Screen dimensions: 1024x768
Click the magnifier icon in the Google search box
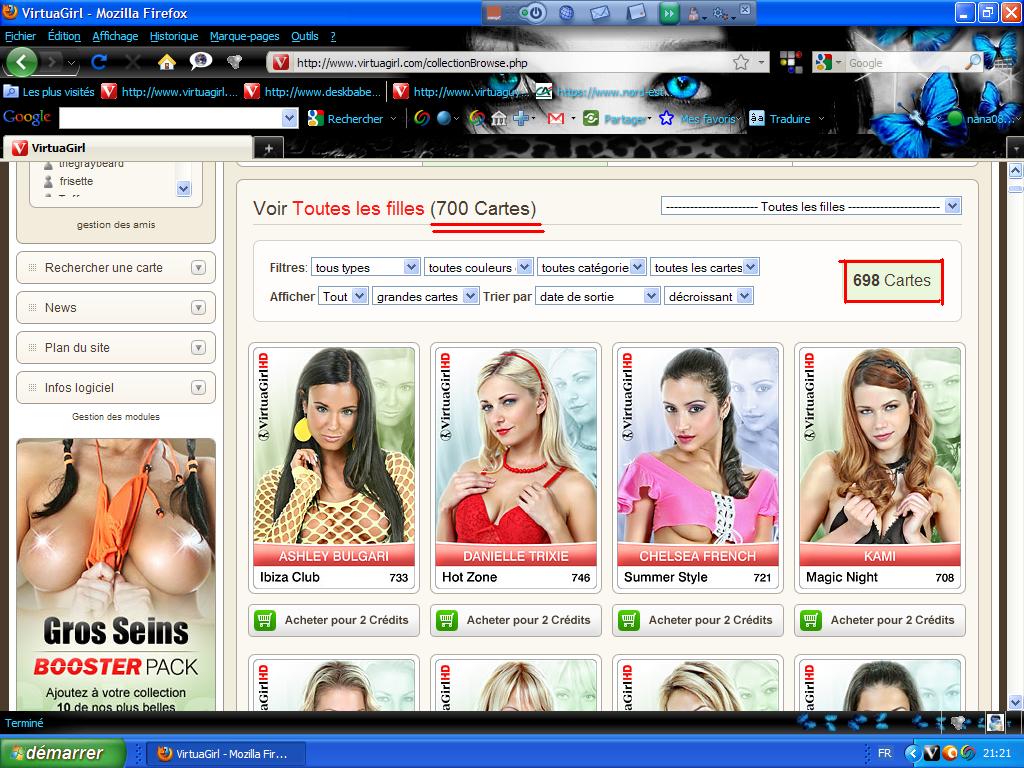(x=972, y=63)
